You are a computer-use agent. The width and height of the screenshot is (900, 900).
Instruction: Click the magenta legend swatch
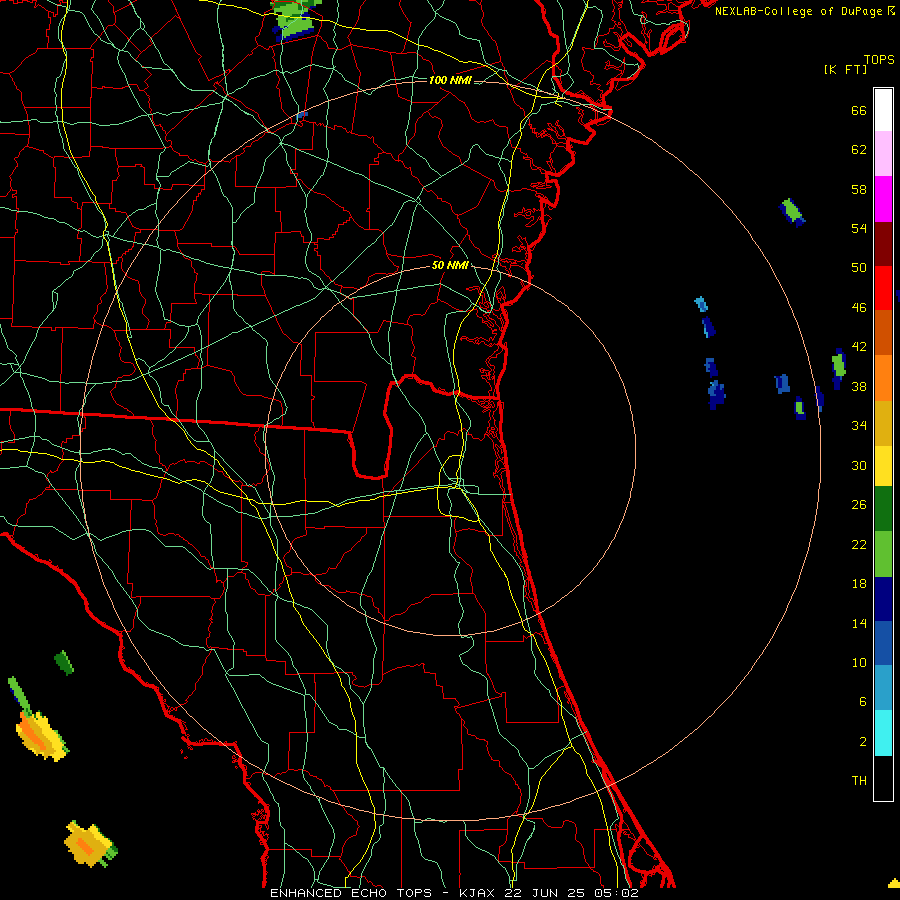pyautogui.click(x=883, y=199)
